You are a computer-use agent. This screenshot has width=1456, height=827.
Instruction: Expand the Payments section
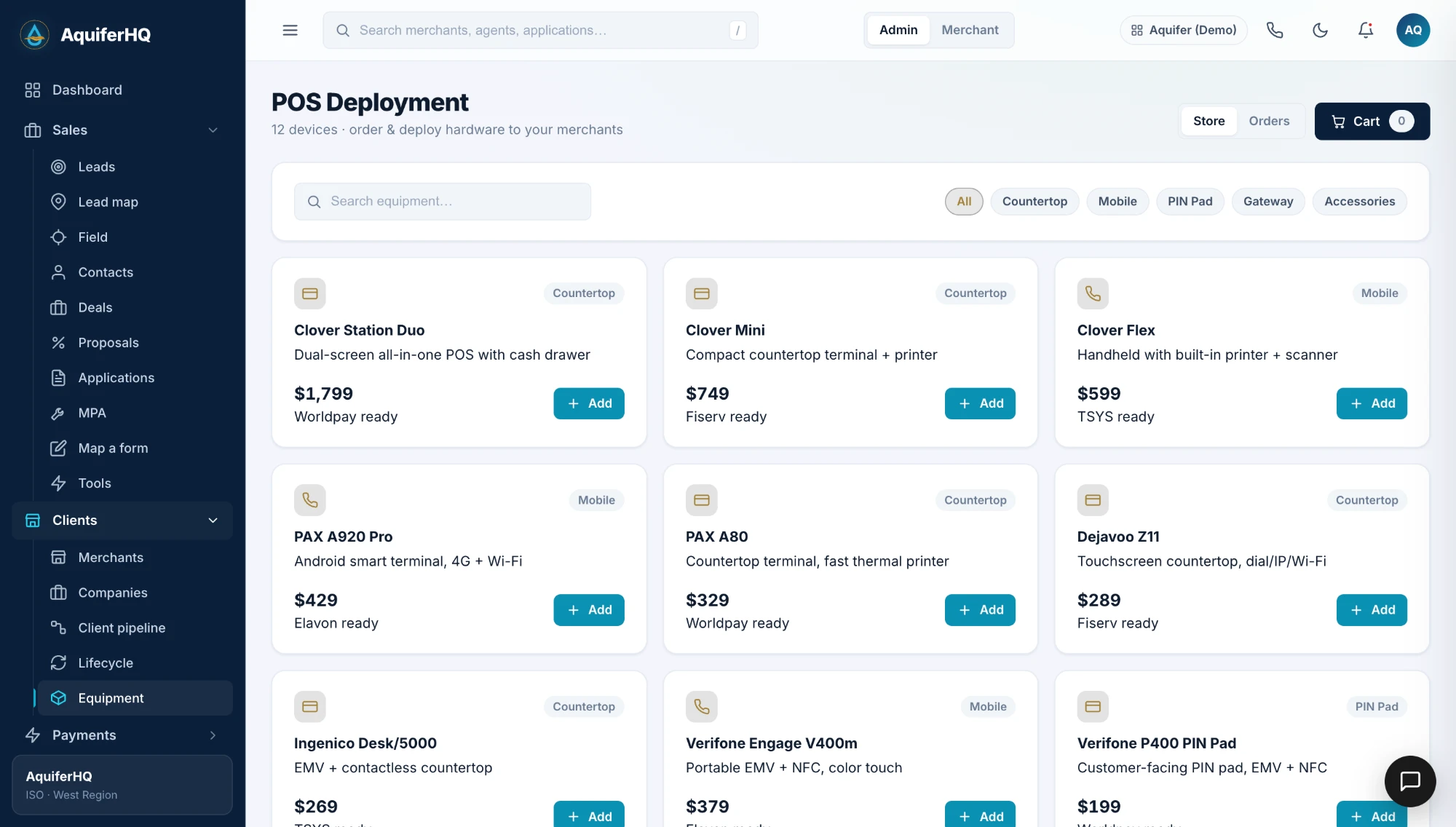pos(122,735)
